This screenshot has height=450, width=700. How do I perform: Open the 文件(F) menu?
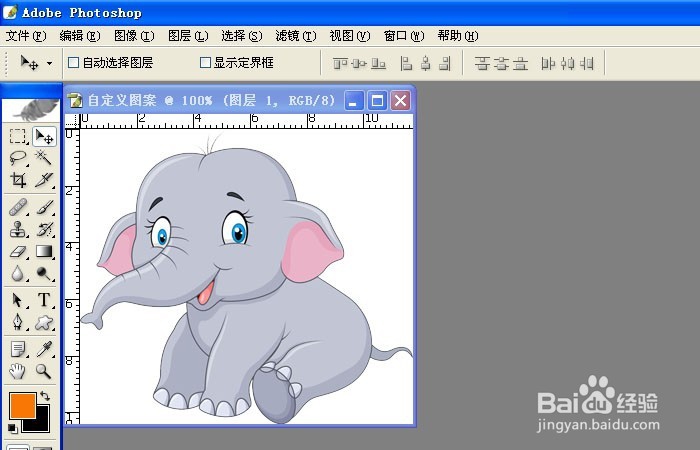click(26, 36)
